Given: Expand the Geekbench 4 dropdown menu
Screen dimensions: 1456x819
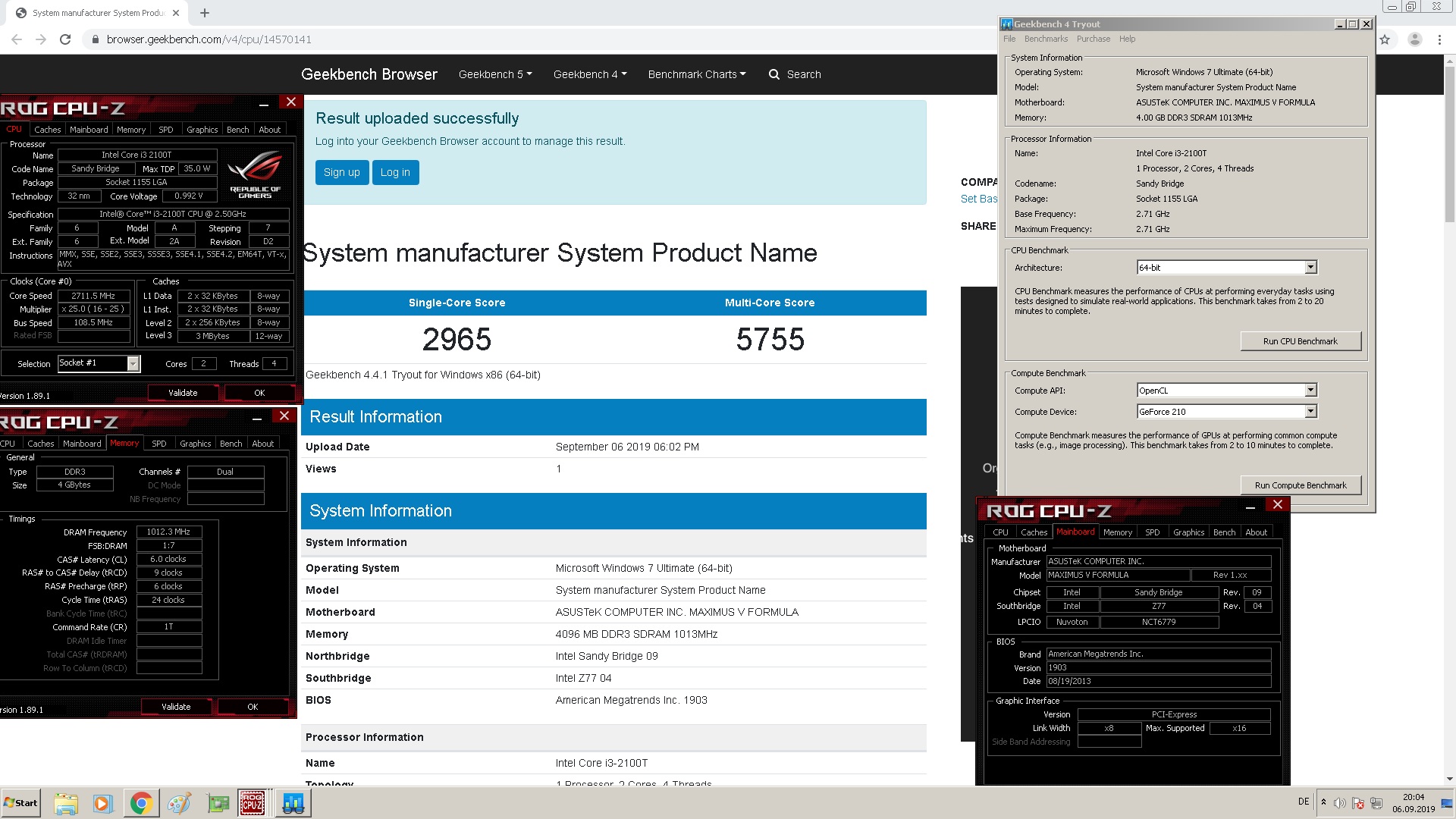Looking at the screenshot, I should pyautogui.click(x=590, y=74).
